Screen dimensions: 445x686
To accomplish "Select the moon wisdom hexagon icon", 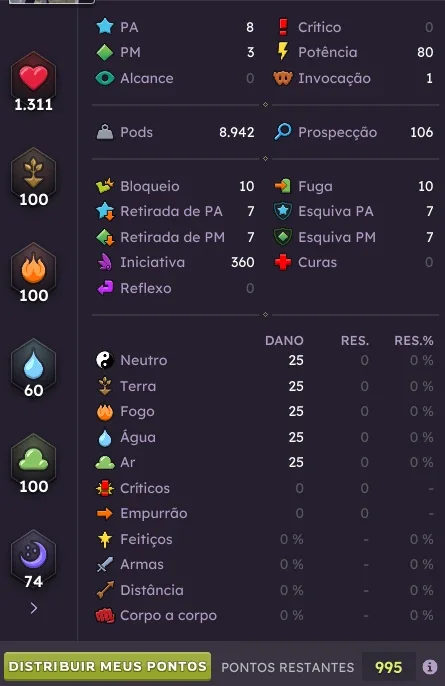I will 33,555.
